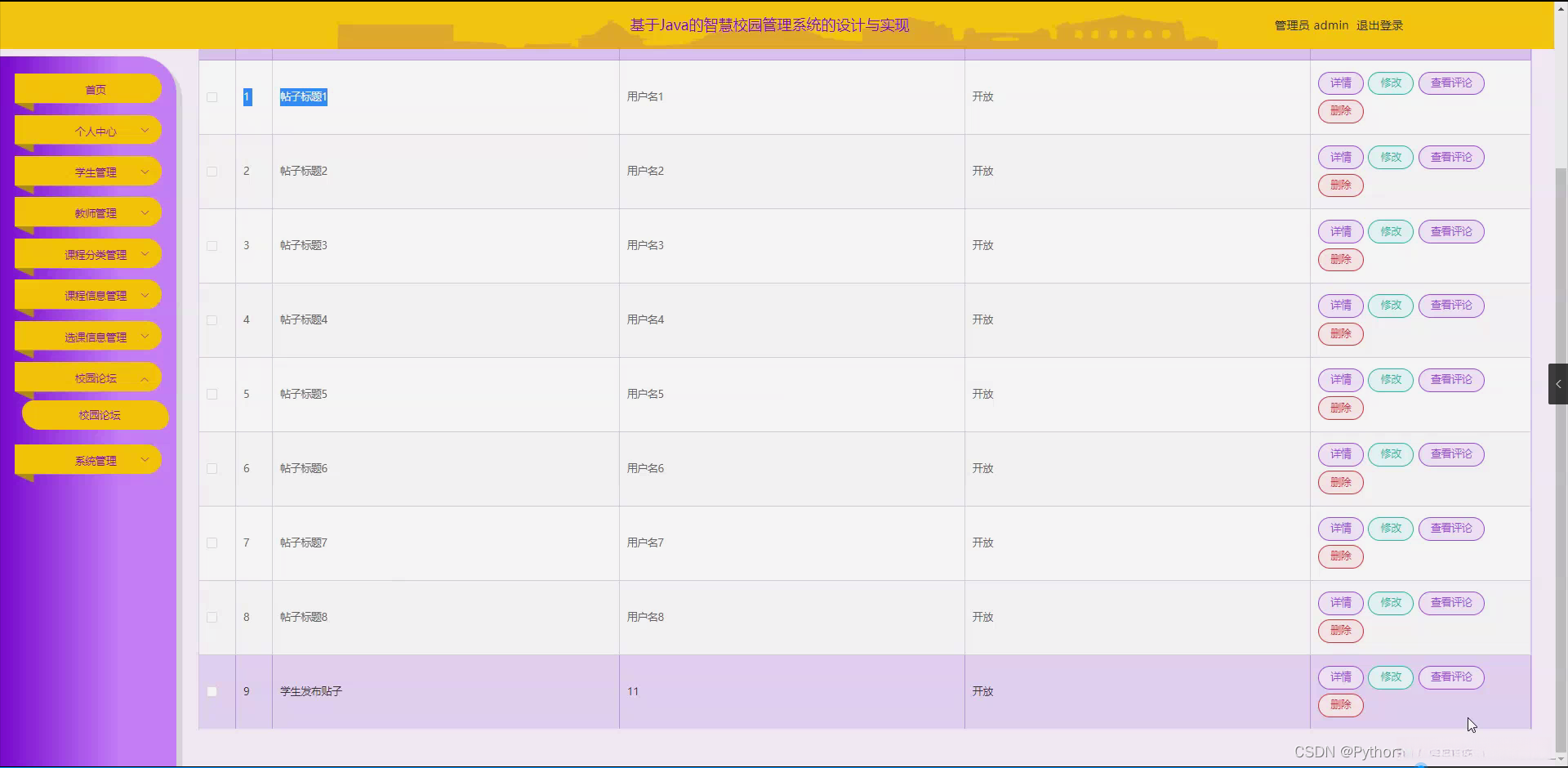Image resolution: width=1568 pixels, height=768 pixels.
Task: Click 退出登录 to log out
Action: [1379, 25]
